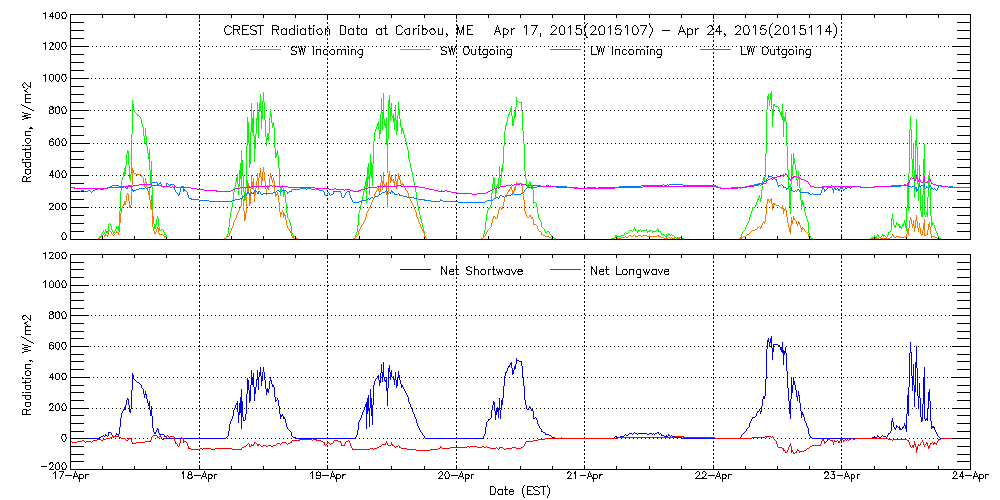Viewport: 1000px width, 500px height.
Task: Select the 'SW Outgoing' legend label
Action: 476,51
